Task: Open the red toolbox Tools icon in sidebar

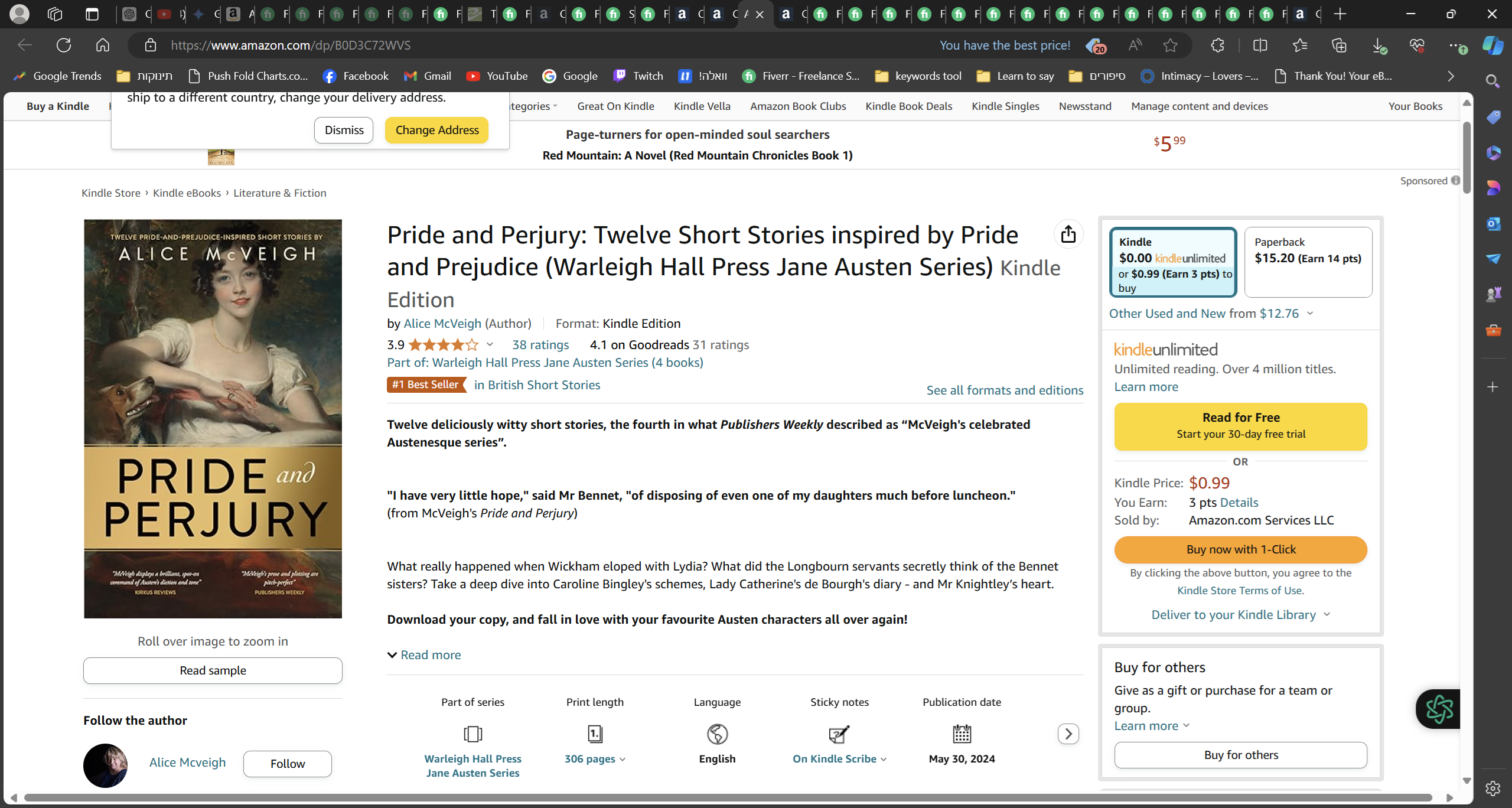Action: [x=1493, y=330]
